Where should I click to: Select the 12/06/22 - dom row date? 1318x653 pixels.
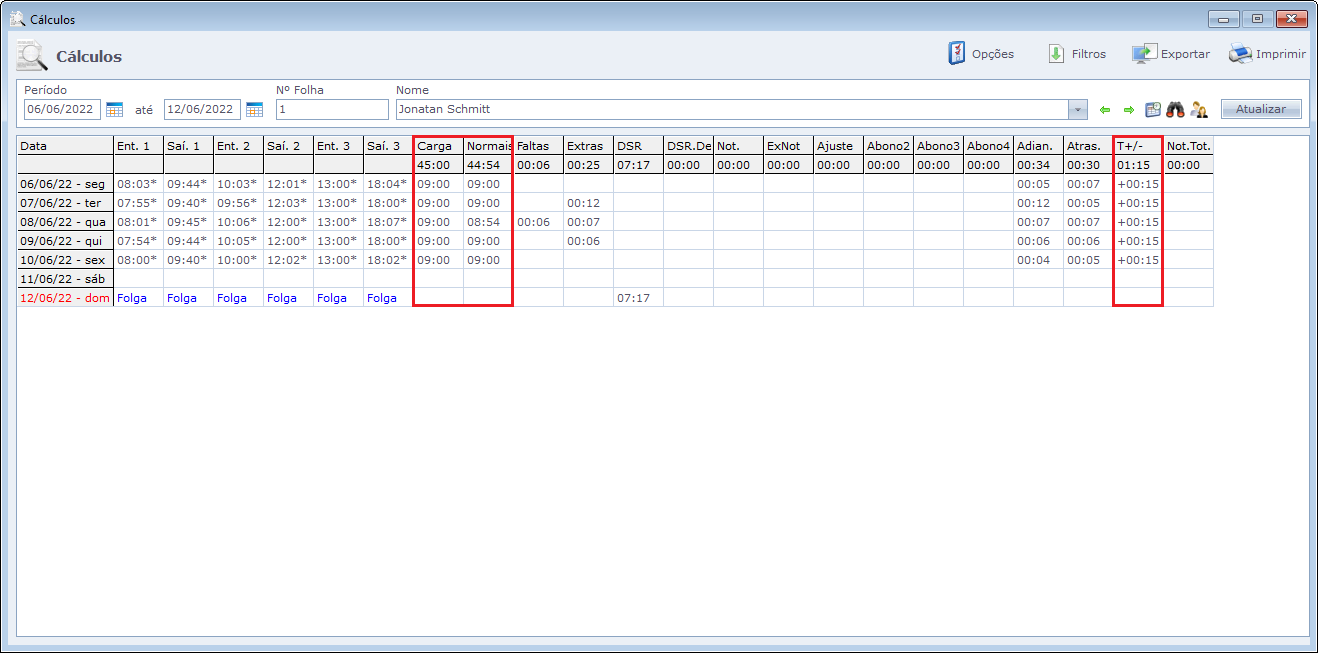tap(65, 298)
